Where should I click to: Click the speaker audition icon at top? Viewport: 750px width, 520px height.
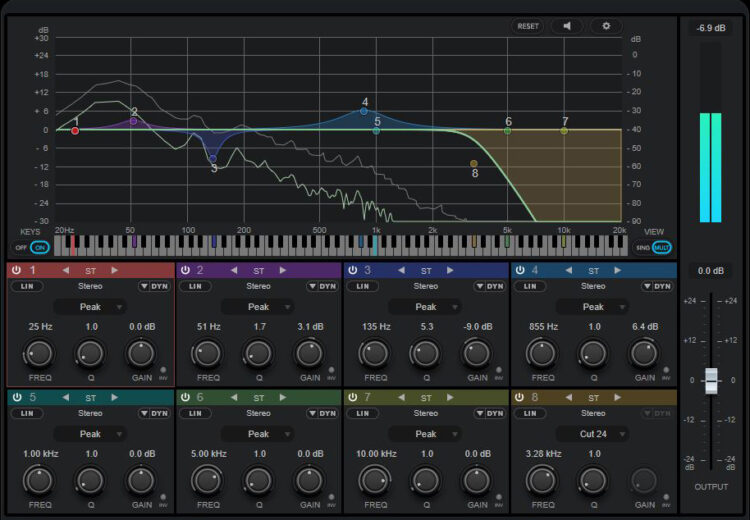(x=566, y=26)
